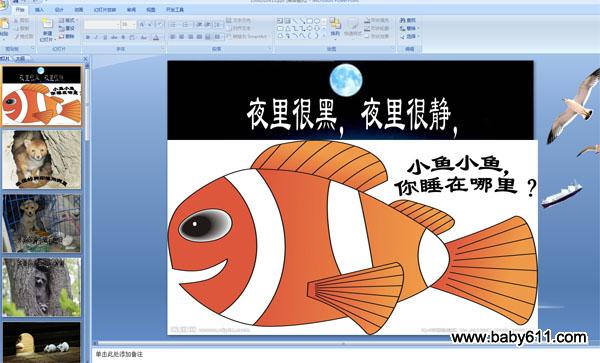Toggle bold text formatting
This screenshot has height=363, width=600.
coord(88,37)
